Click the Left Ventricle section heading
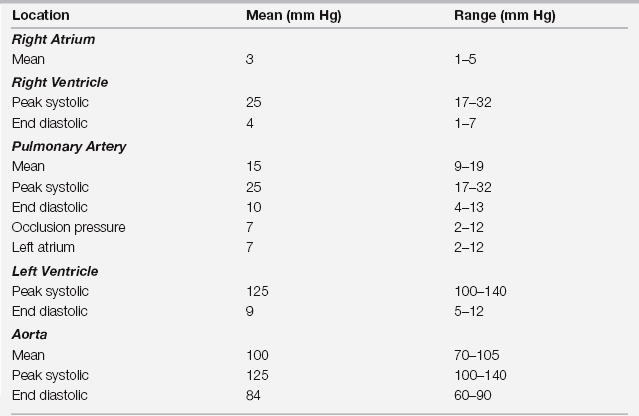 [54, 271]
